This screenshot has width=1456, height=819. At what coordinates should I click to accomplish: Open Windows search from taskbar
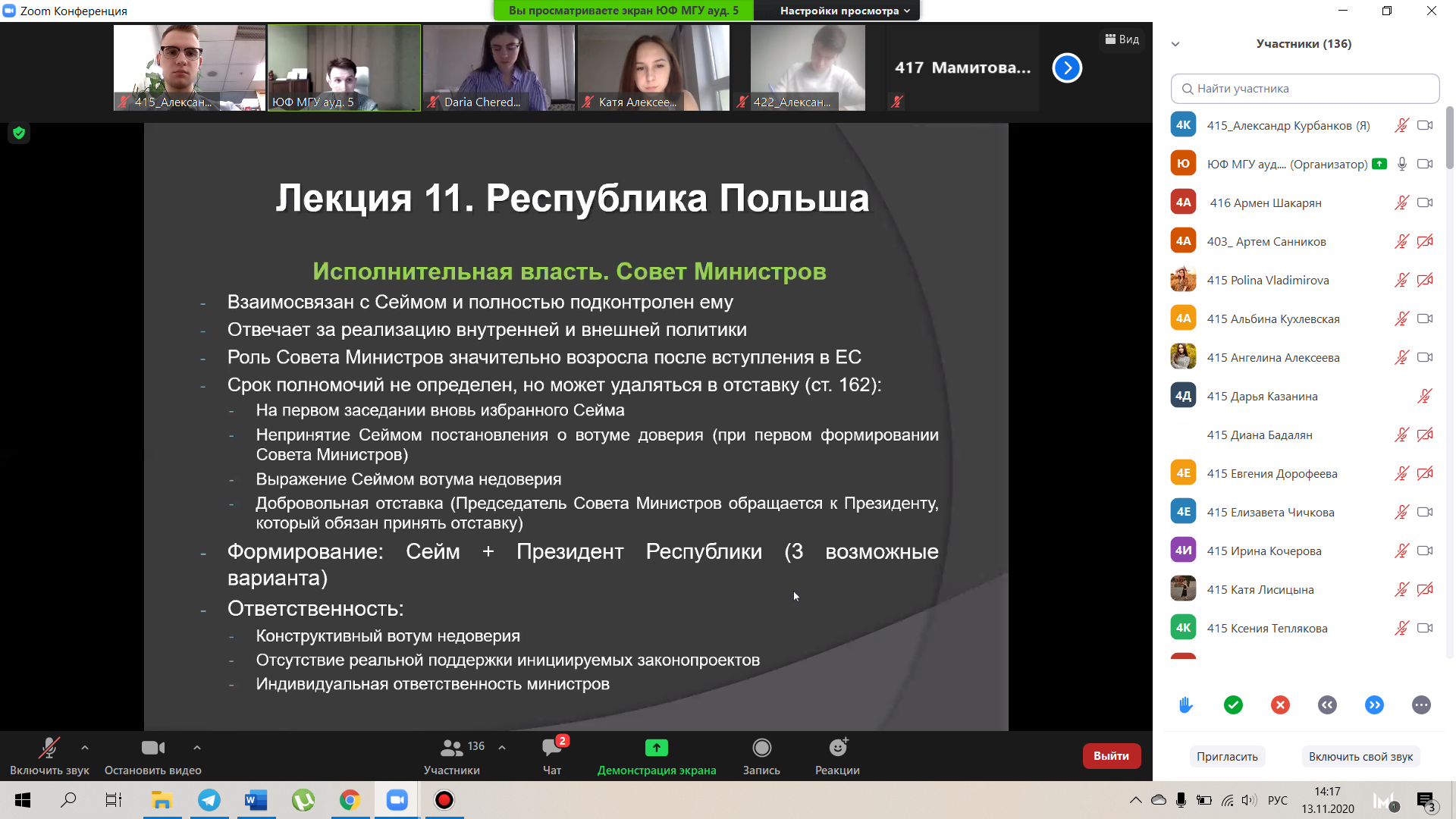(68, 800)
